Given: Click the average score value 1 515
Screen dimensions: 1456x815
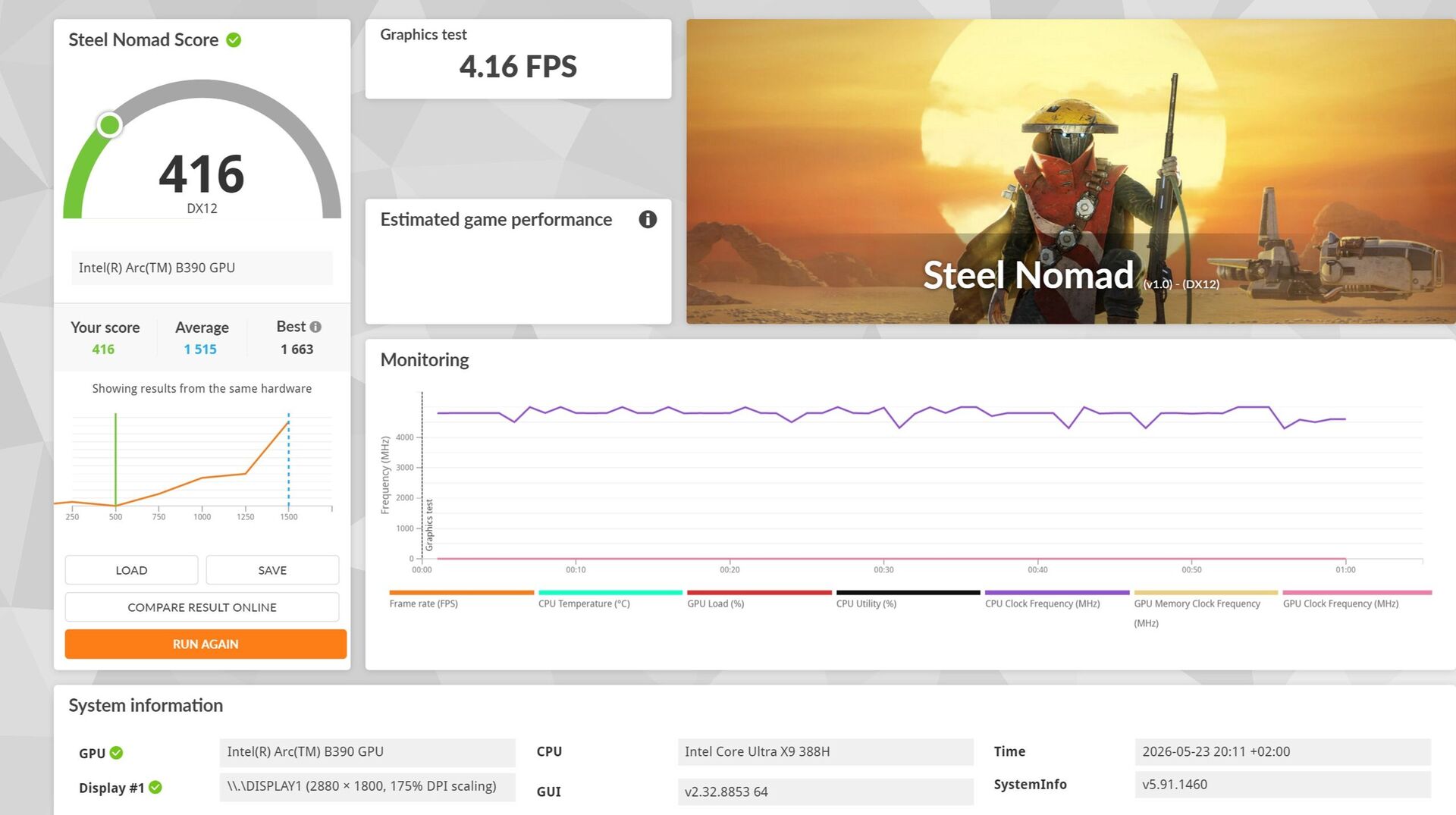Looking at the screenshot, I should coord(200,350).
